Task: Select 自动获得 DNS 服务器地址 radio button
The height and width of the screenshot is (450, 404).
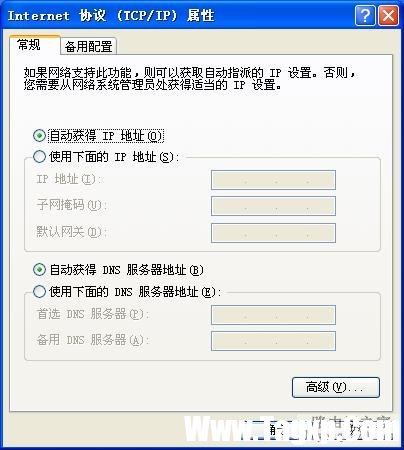Action: [39, 269]
